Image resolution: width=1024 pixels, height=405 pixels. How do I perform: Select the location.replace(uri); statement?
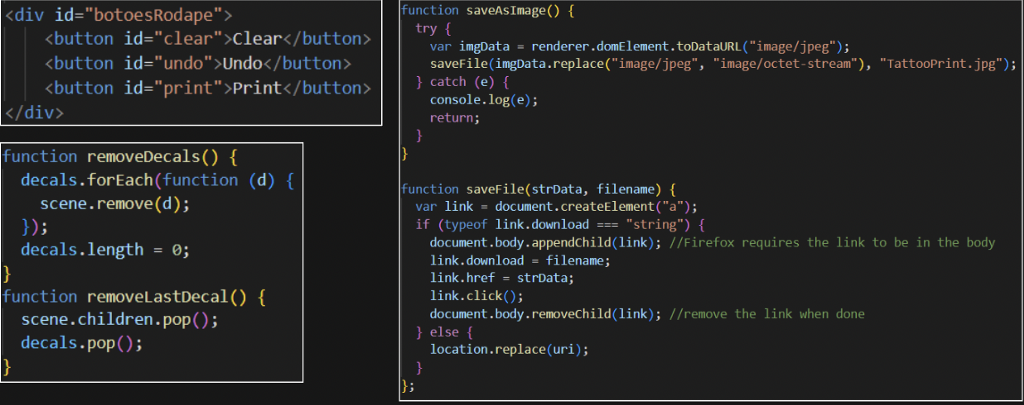[509, 349]
